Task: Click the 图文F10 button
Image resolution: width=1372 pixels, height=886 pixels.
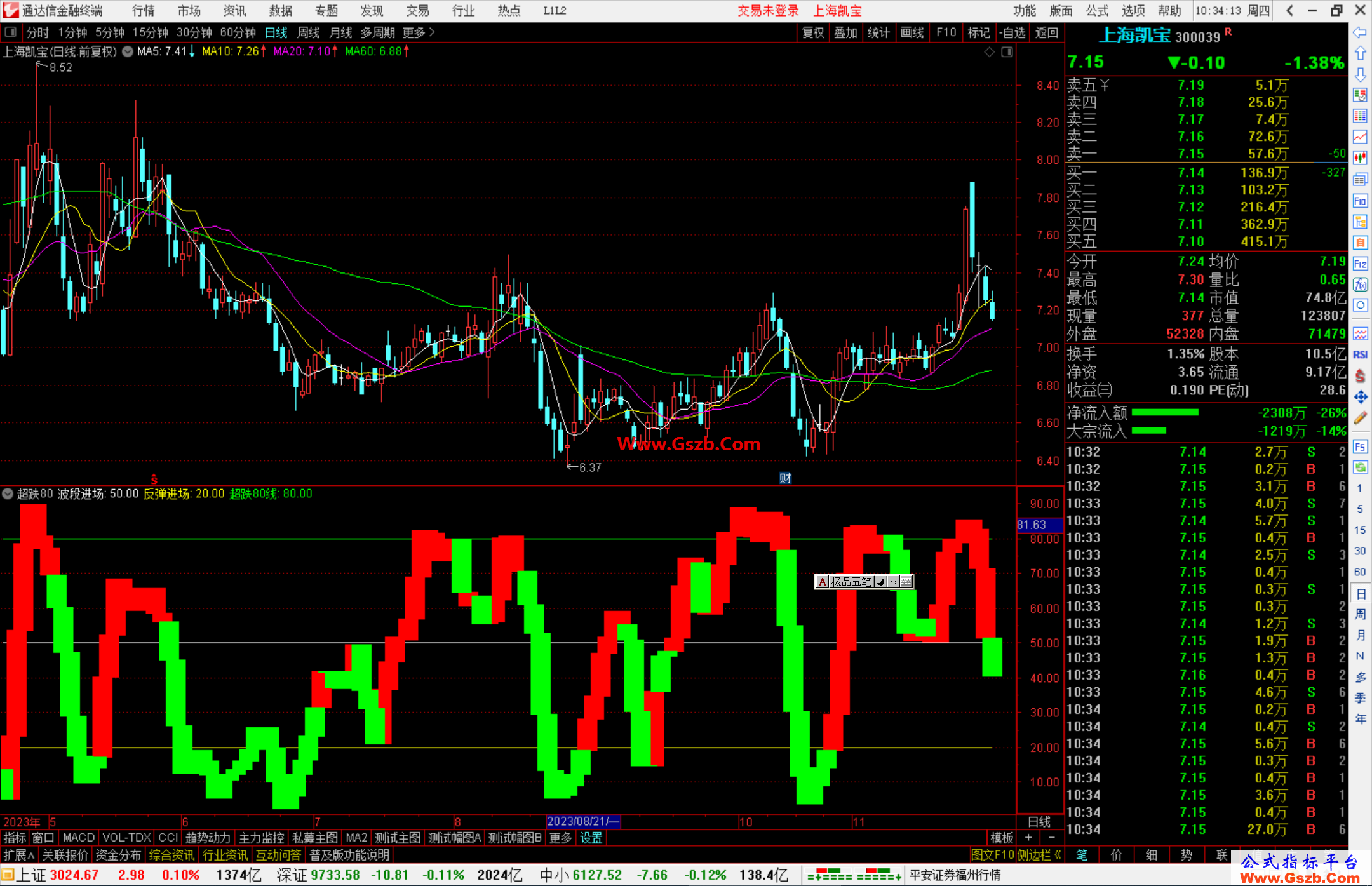Action: pyautogui.click(x=993, y=855)
